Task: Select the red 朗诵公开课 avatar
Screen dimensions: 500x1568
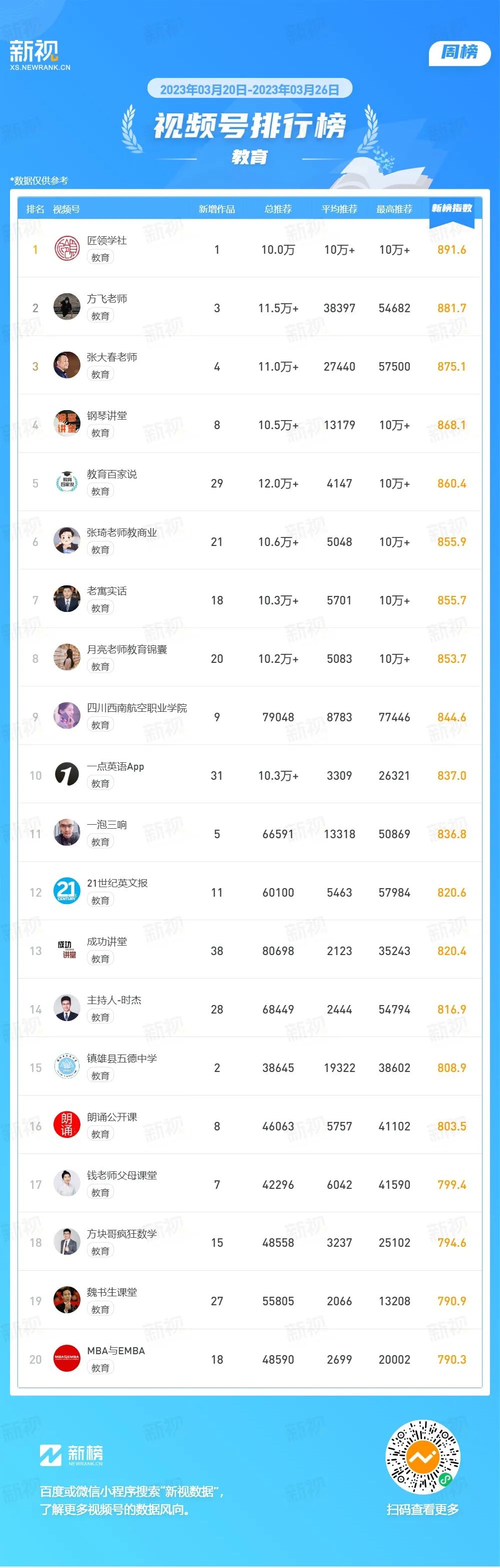Action: click(x=67, y=1125)
